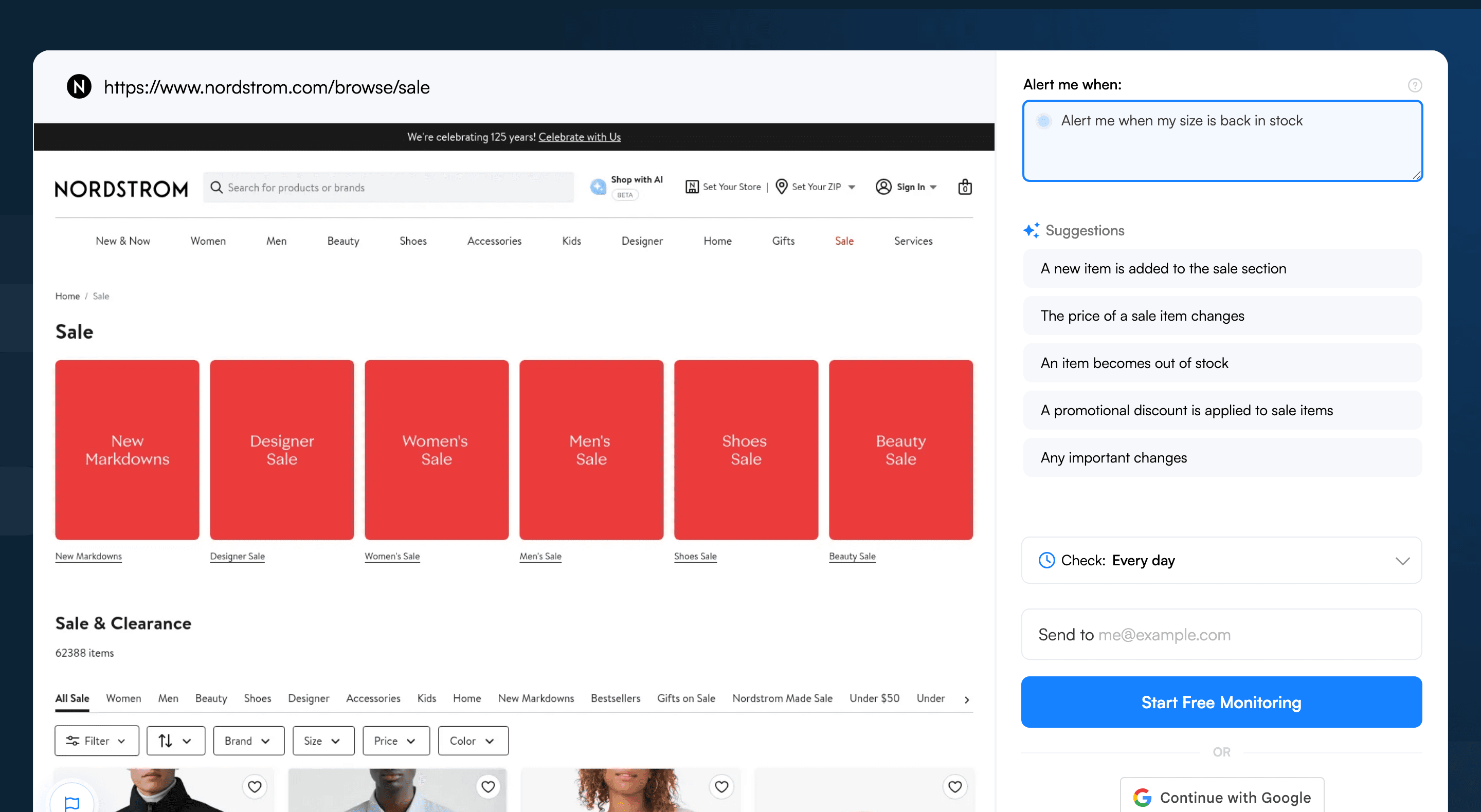Favorite the third product with heart icon
Screen dimensions: 1481x812
(721, 787)
